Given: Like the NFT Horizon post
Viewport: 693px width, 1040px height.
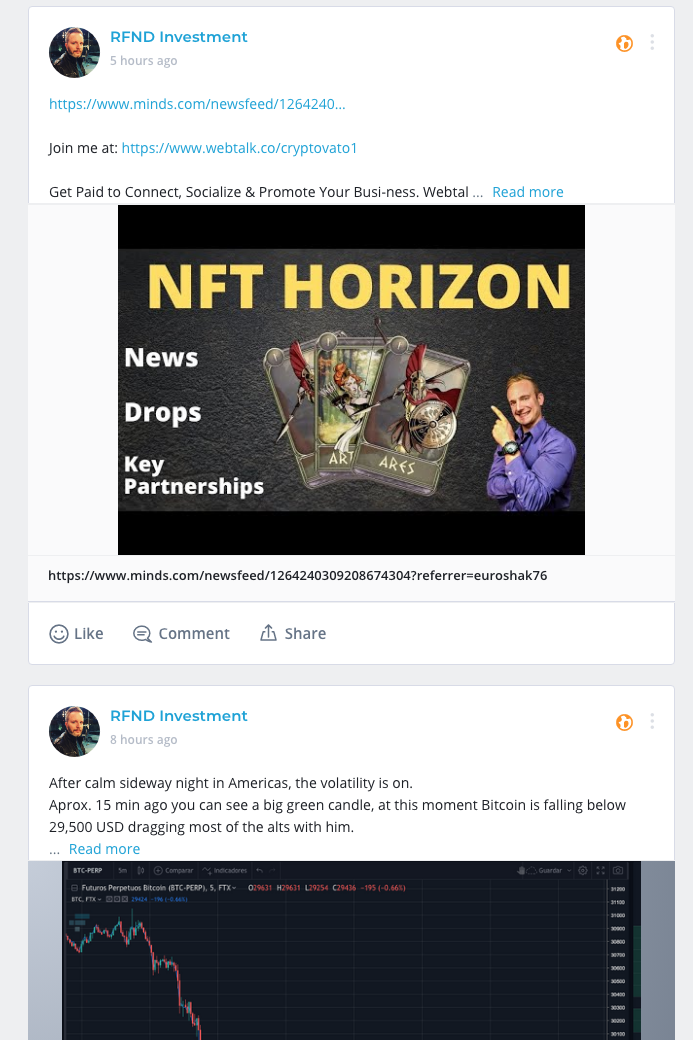Looking at the screenshot, I should coord(76,633).
